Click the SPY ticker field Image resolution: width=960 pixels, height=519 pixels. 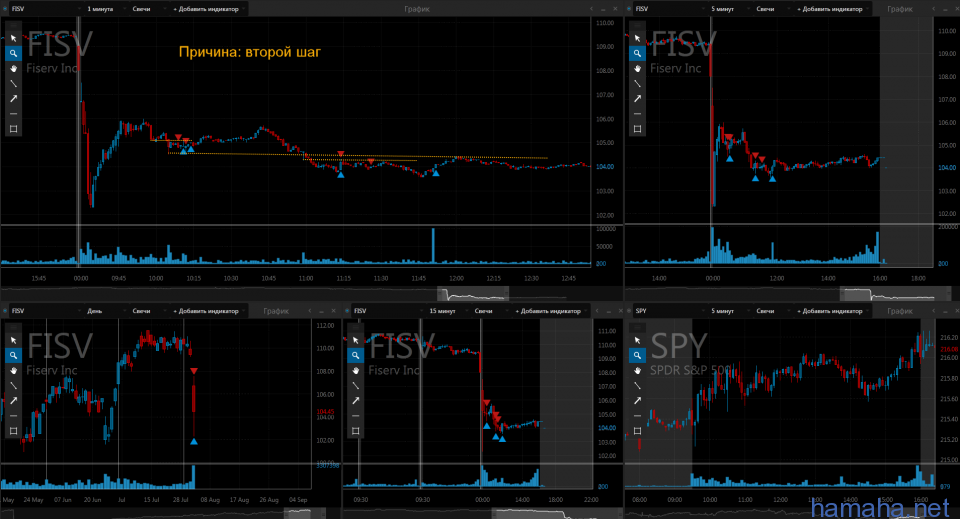(669, 311)
